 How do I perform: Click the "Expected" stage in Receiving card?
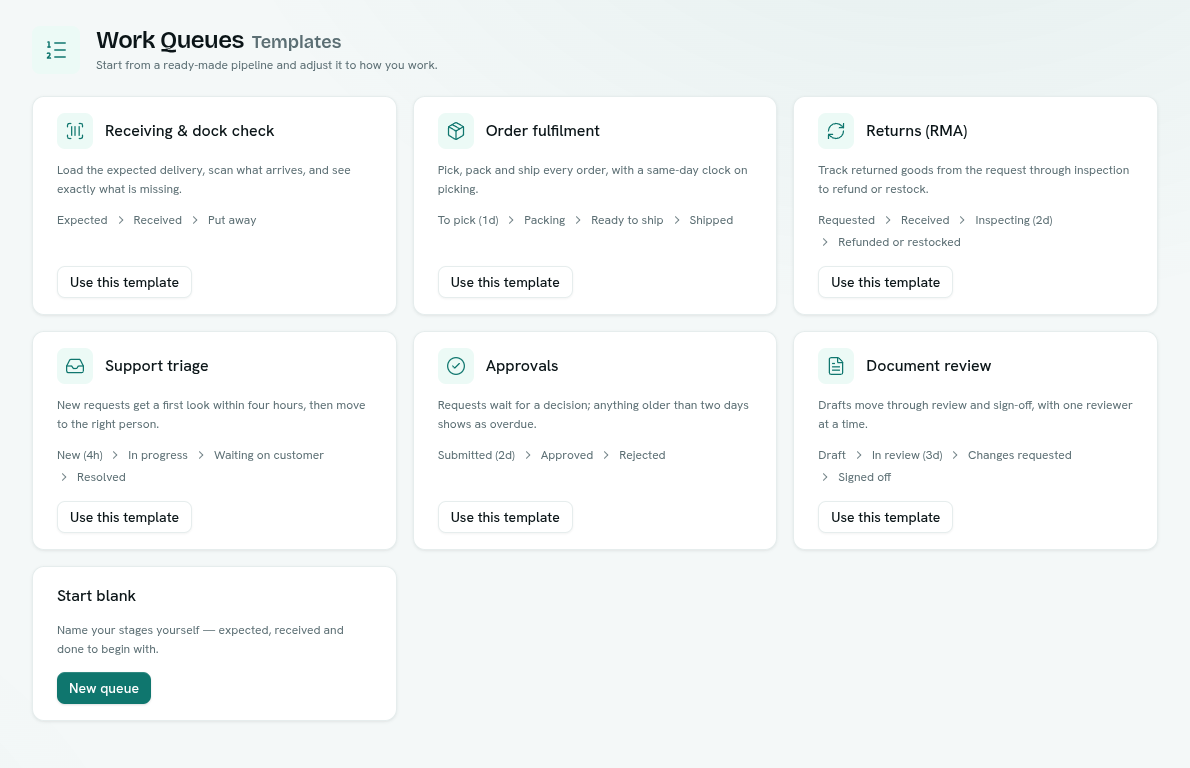click(x=82, y=220)
